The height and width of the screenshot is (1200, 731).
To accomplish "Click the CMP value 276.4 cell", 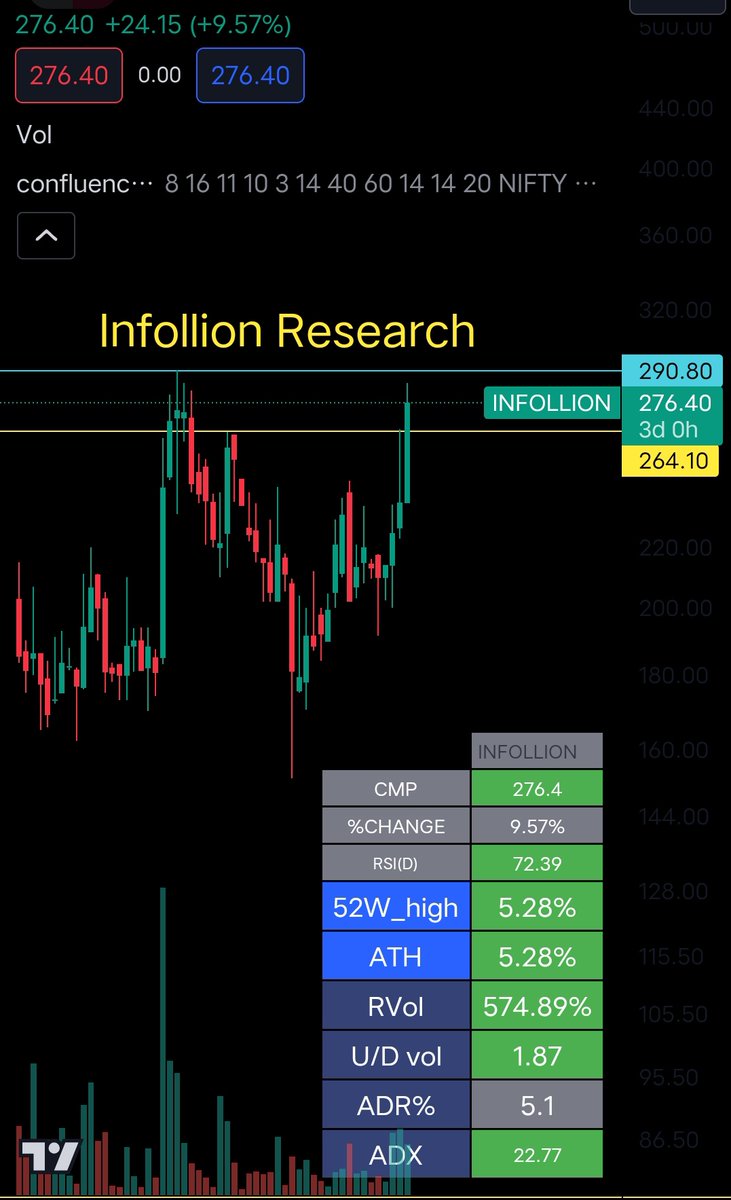I will coord(537,789).
